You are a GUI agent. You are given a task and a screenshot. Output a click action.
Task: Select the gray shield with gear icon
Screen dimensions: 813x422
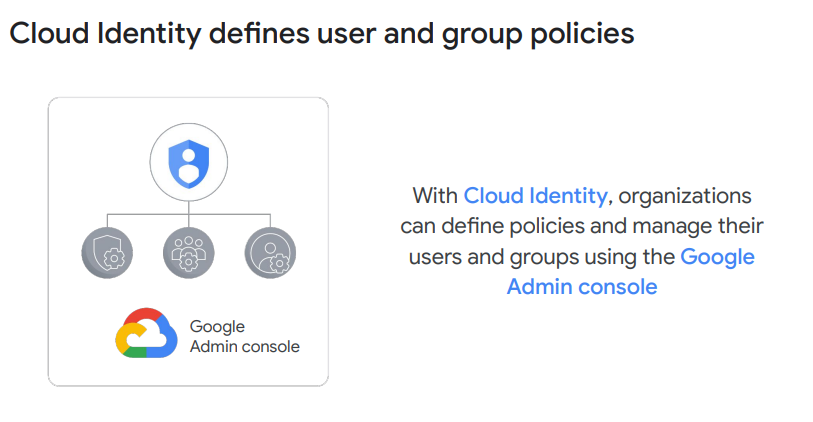[107, 254]
